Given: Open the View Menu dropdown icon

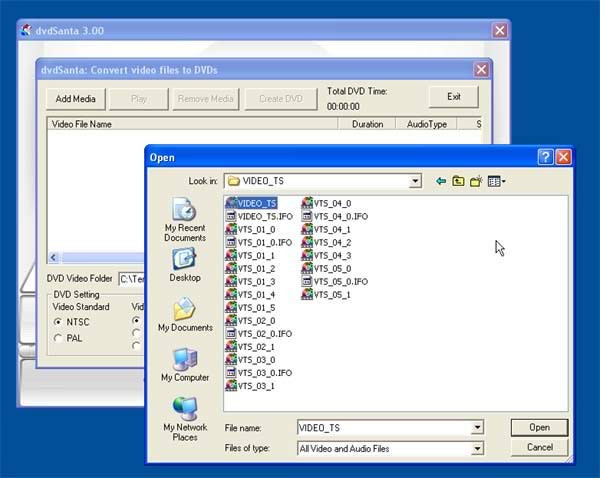Looking at the screenshot, I should (497, 181).
